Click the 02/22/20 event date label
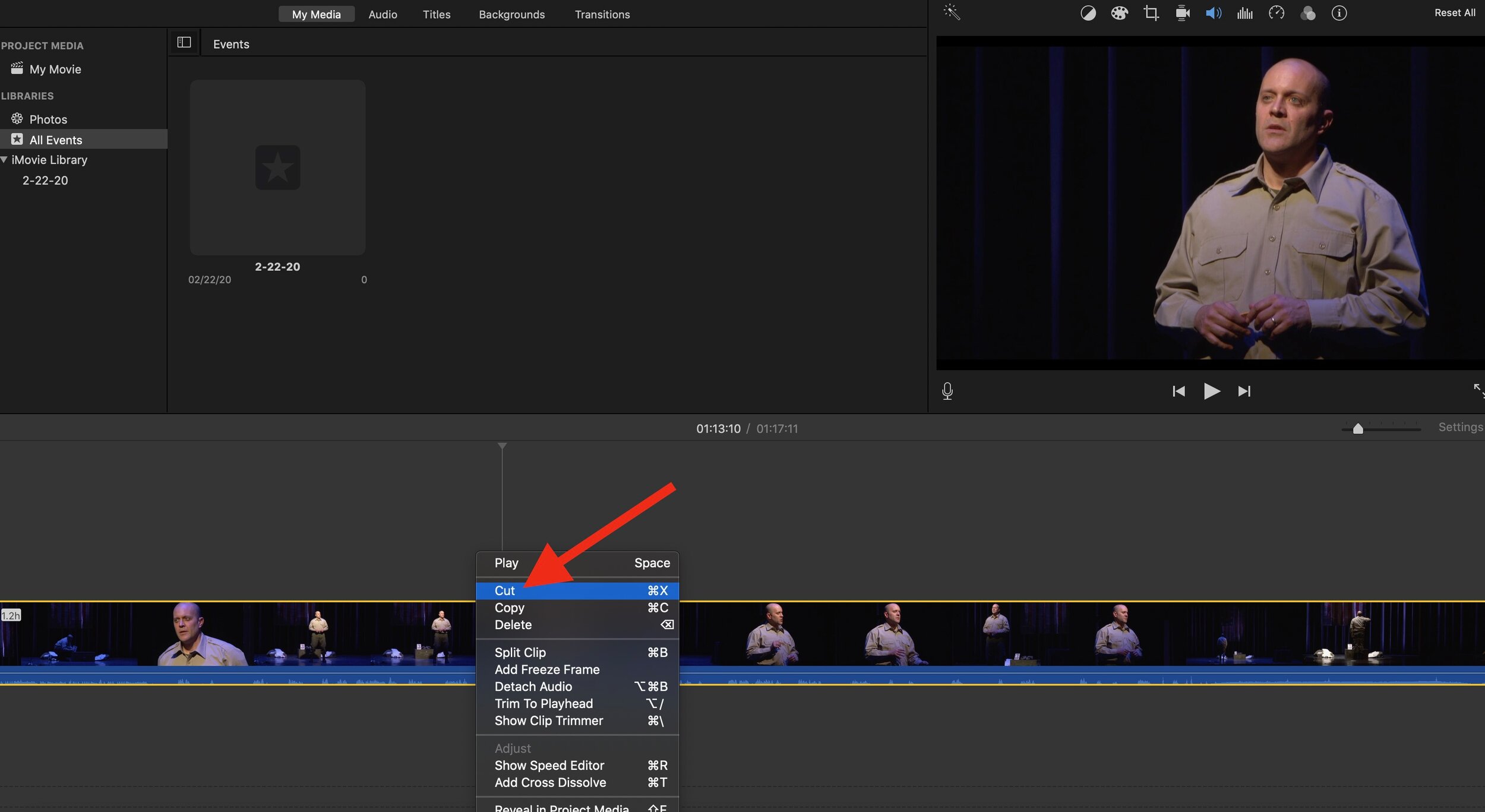The image size is (1485, 812). [210, 280]
